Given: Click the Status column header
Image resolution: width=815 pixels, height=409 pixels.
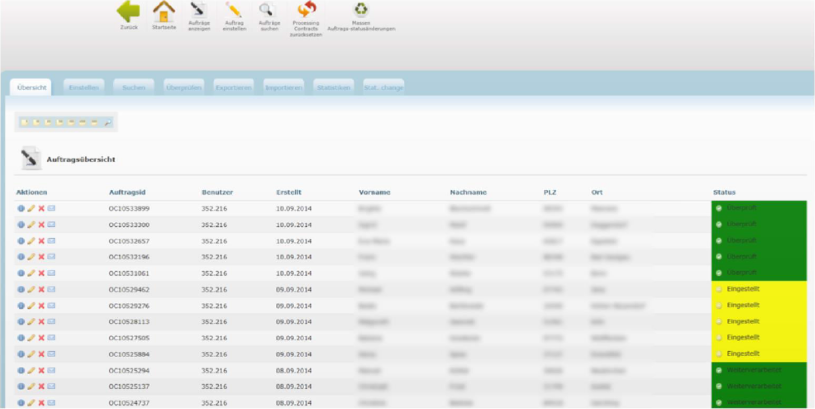Looking at the screenshot, I should 725,191.
